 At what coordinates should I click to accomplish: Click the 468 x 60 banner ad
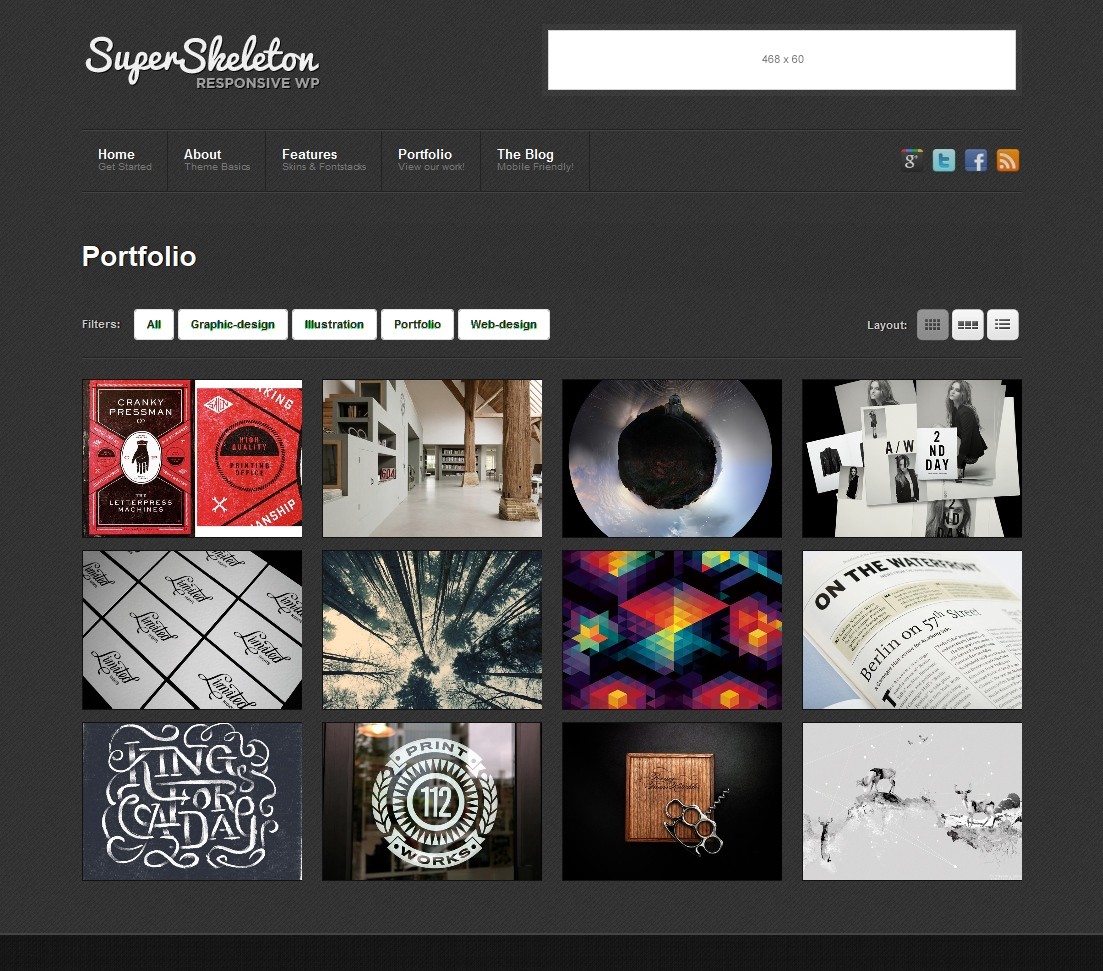(782, 60)
